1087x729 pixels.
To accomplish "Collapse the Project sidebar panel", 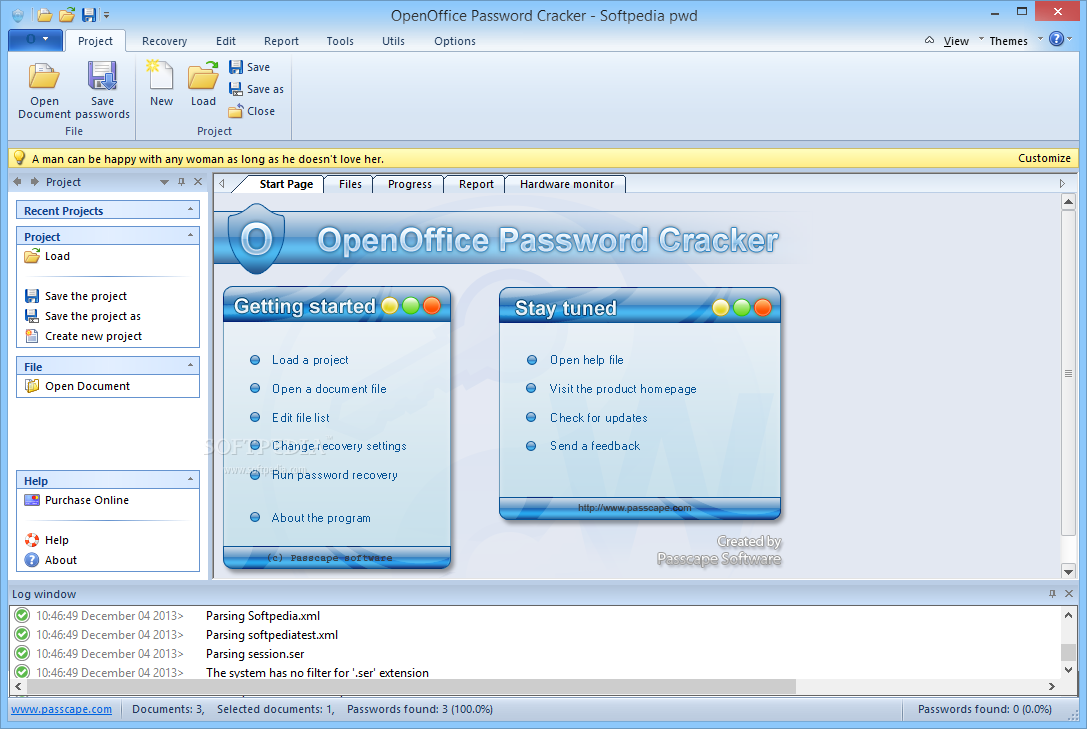I will [191, 236].
